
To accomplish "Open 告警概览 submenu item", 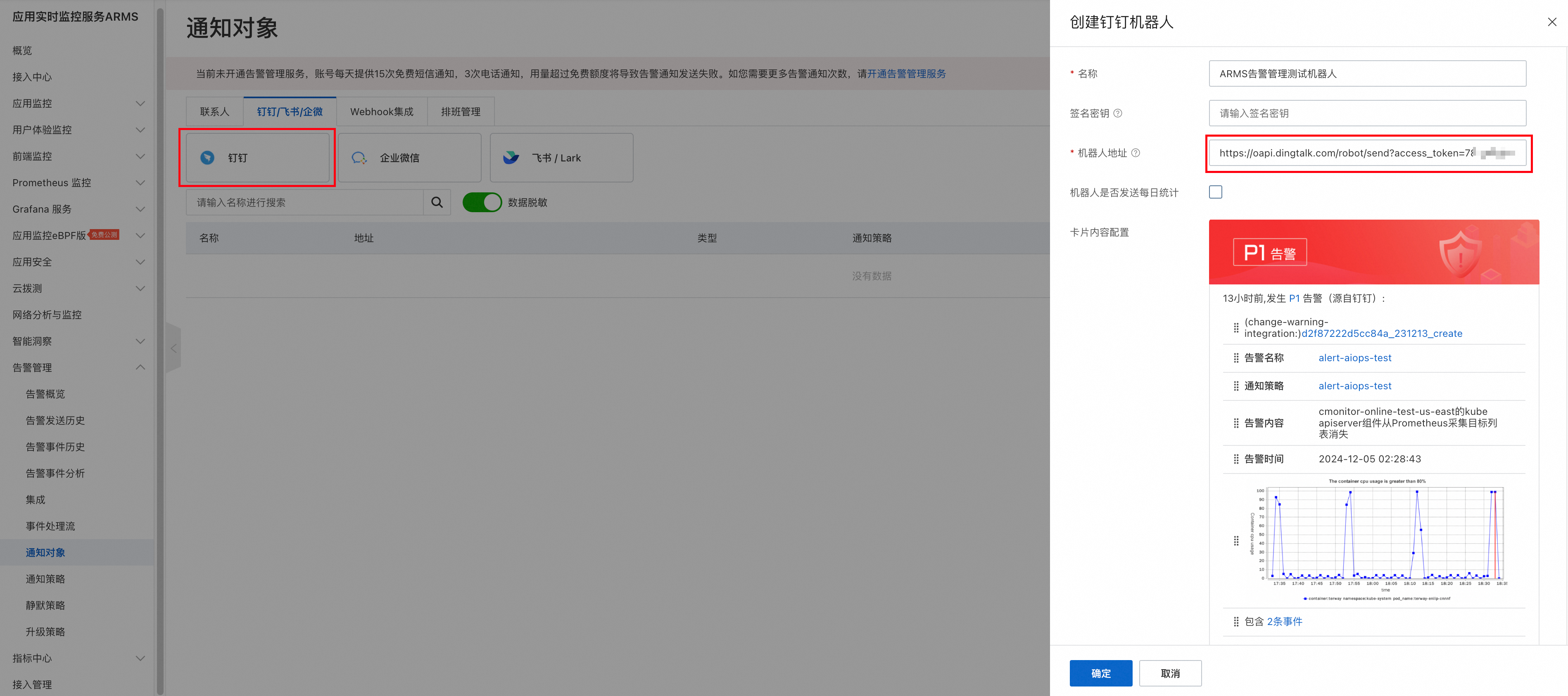I will point(45,394).
